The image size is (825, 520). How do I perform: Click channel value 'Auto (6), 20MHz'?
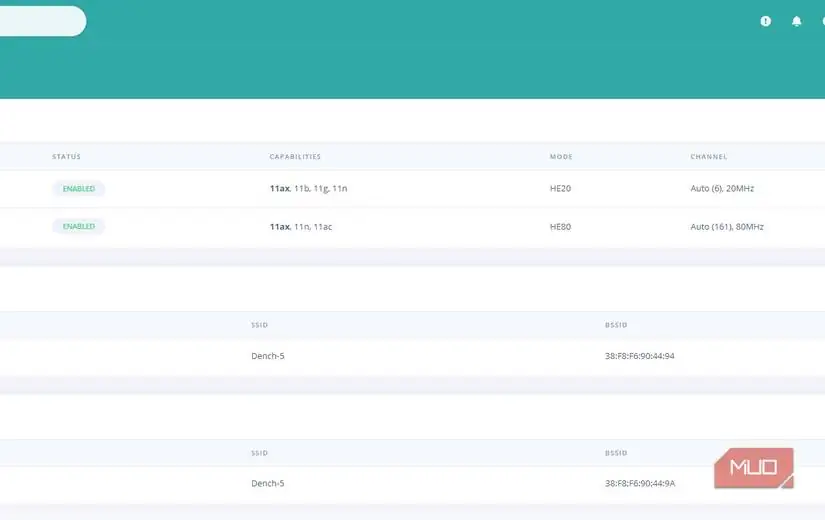coord(722,188)
